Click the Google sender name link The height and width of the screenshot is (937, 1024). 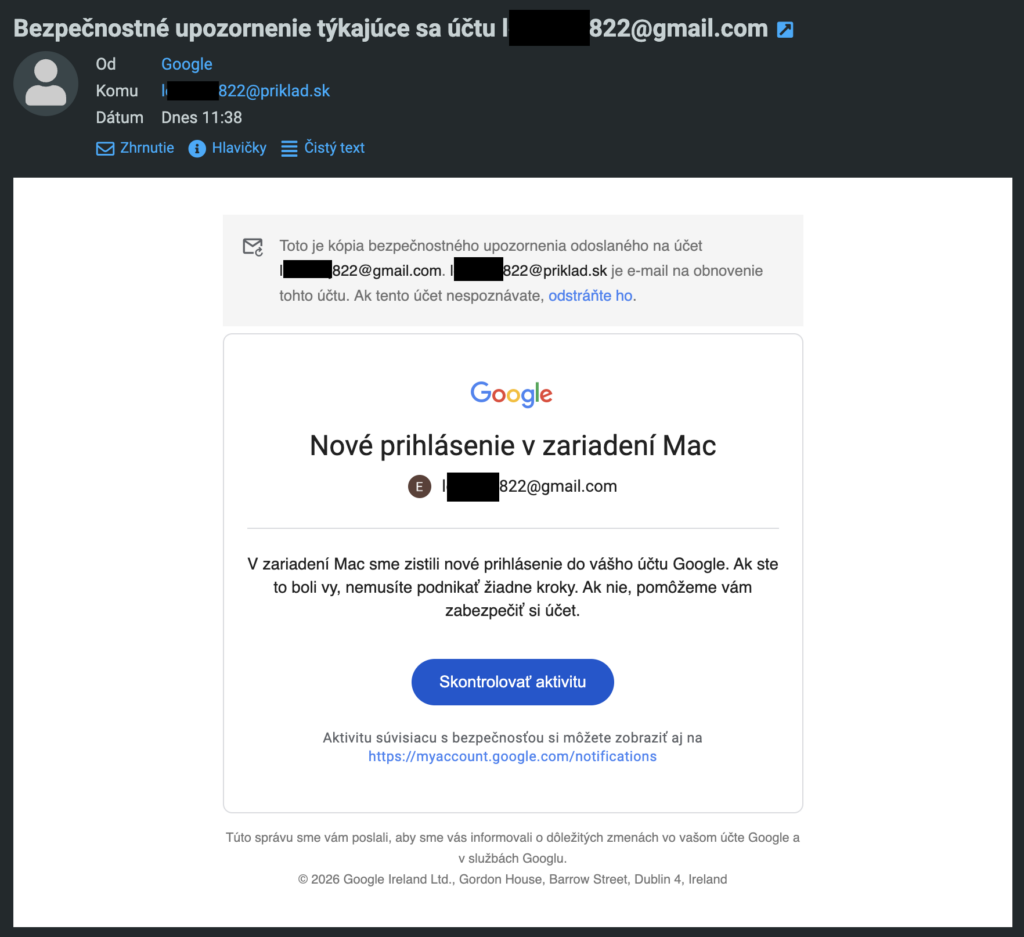tap(187, 64)
